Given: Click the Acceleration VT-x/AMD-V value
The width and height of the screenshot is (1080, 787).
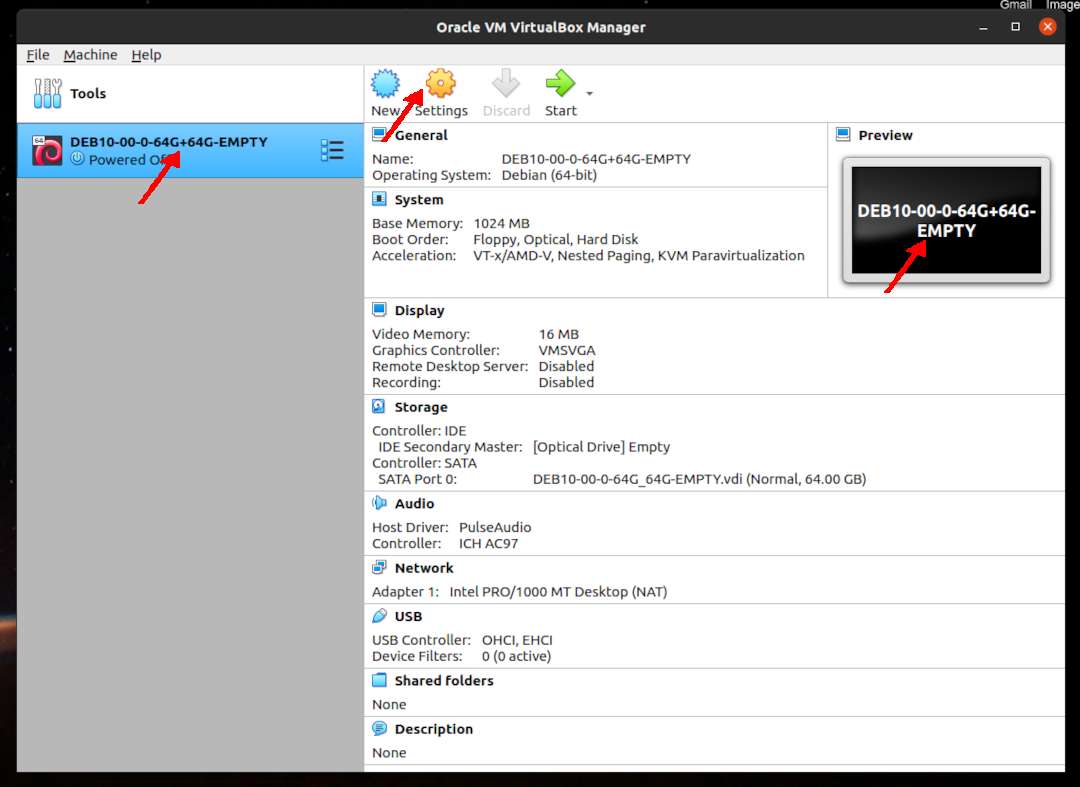Looking at the screenshot, I should [x=638, y=255].
